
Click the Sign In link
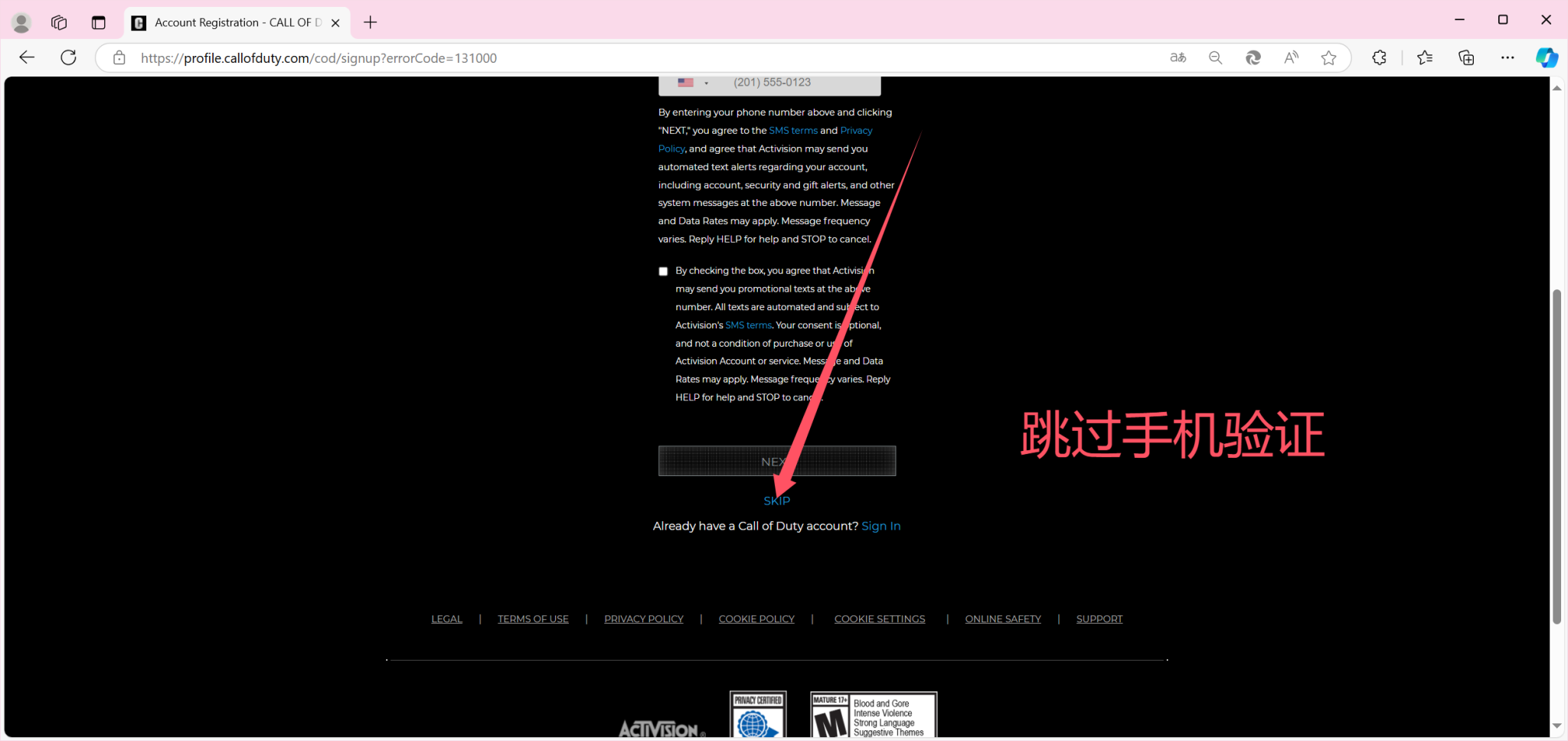[x=880, y=526]
